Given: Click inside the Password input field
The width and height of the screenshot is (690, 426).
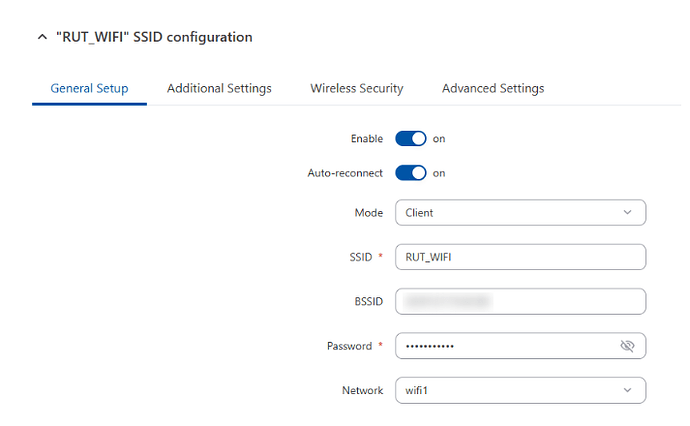Looking at the screenshot, I should coord(505,346).
